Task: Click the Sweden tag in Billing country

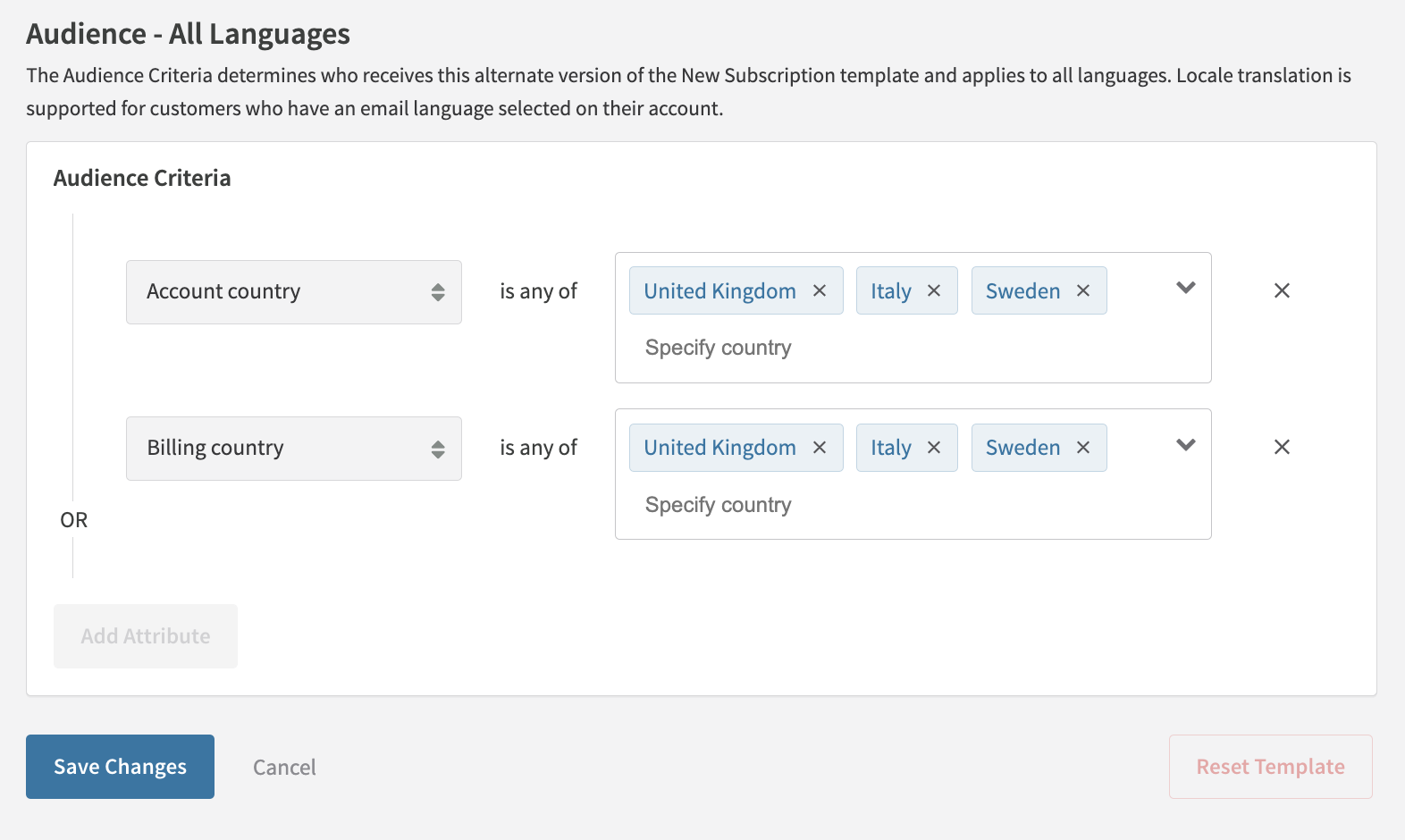Action: pos(1022,448)
